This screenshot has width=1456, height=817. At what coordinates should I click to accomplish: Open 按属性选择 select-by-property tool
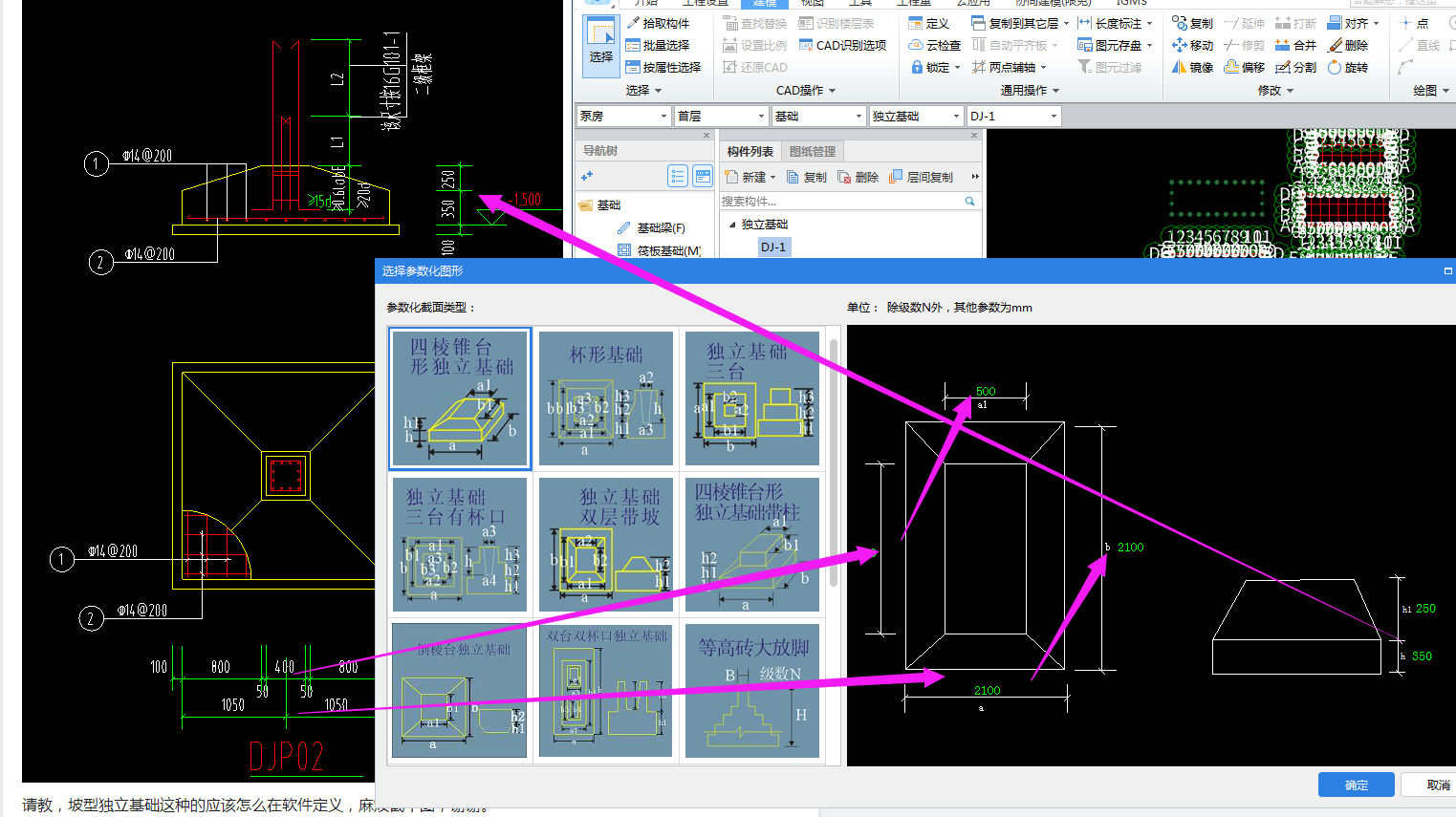click(663, 67)
